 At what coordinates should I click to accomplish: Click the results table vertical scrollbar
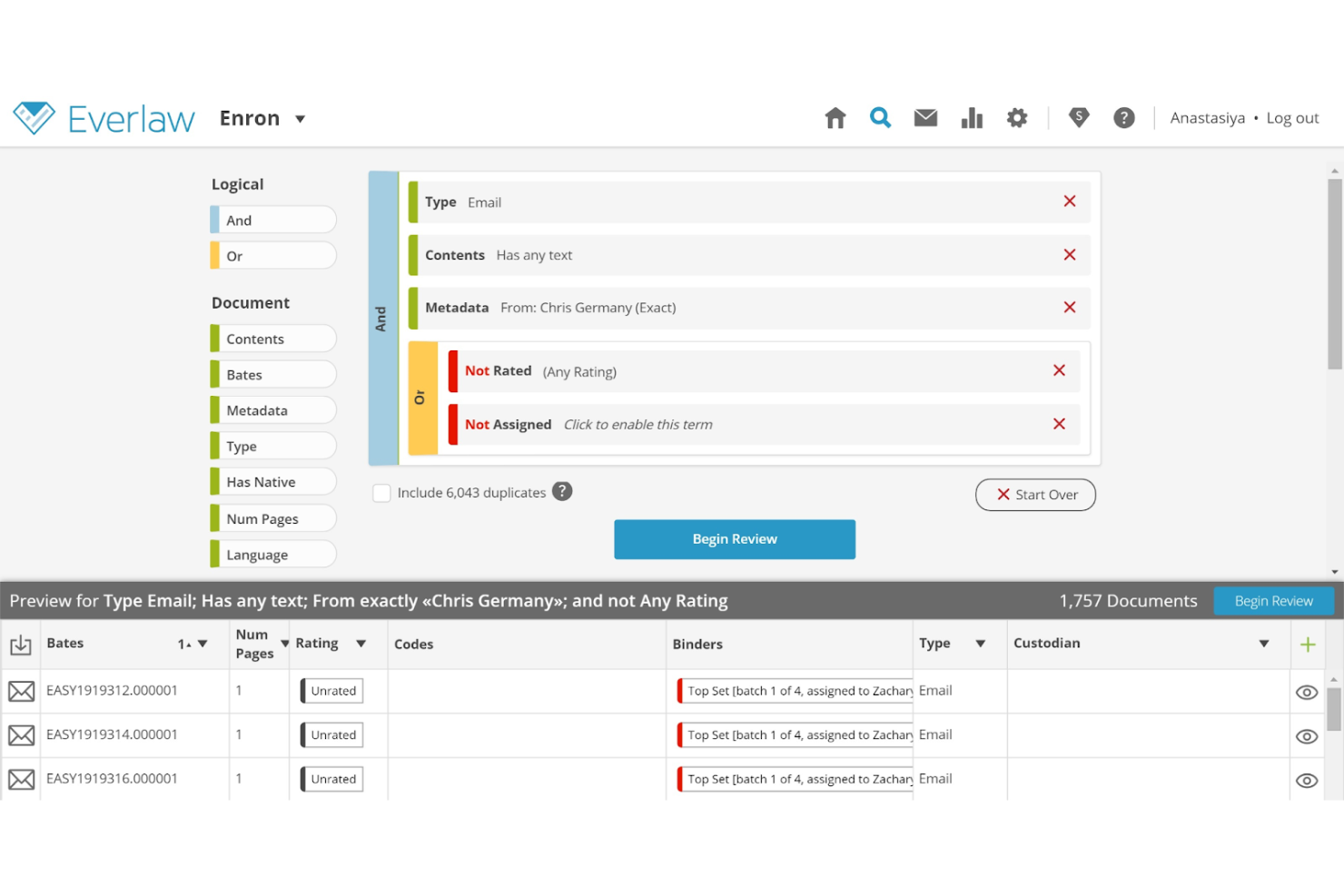click(1334, 709)
